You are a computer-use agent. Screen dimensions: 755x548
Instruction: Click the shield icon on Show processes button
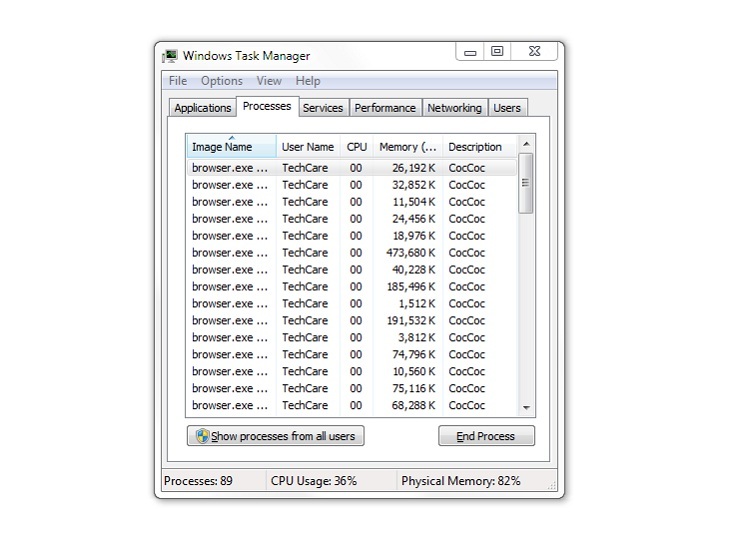click(202, 436)
